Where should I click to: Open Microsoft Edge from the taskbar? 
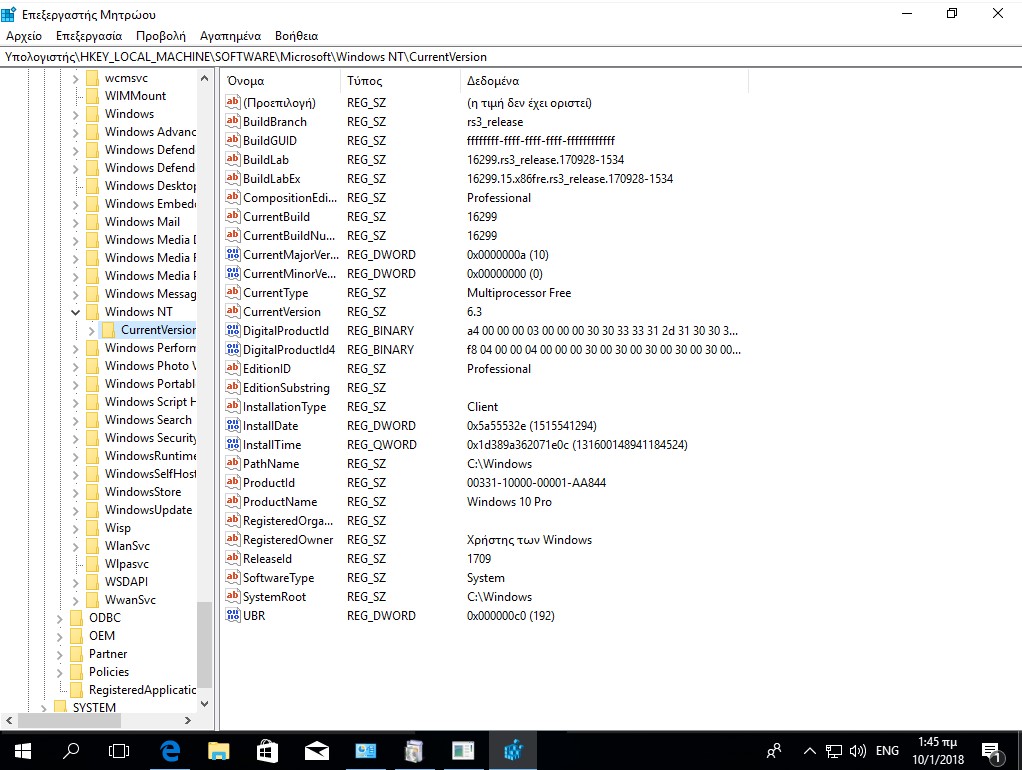point(170,751)
